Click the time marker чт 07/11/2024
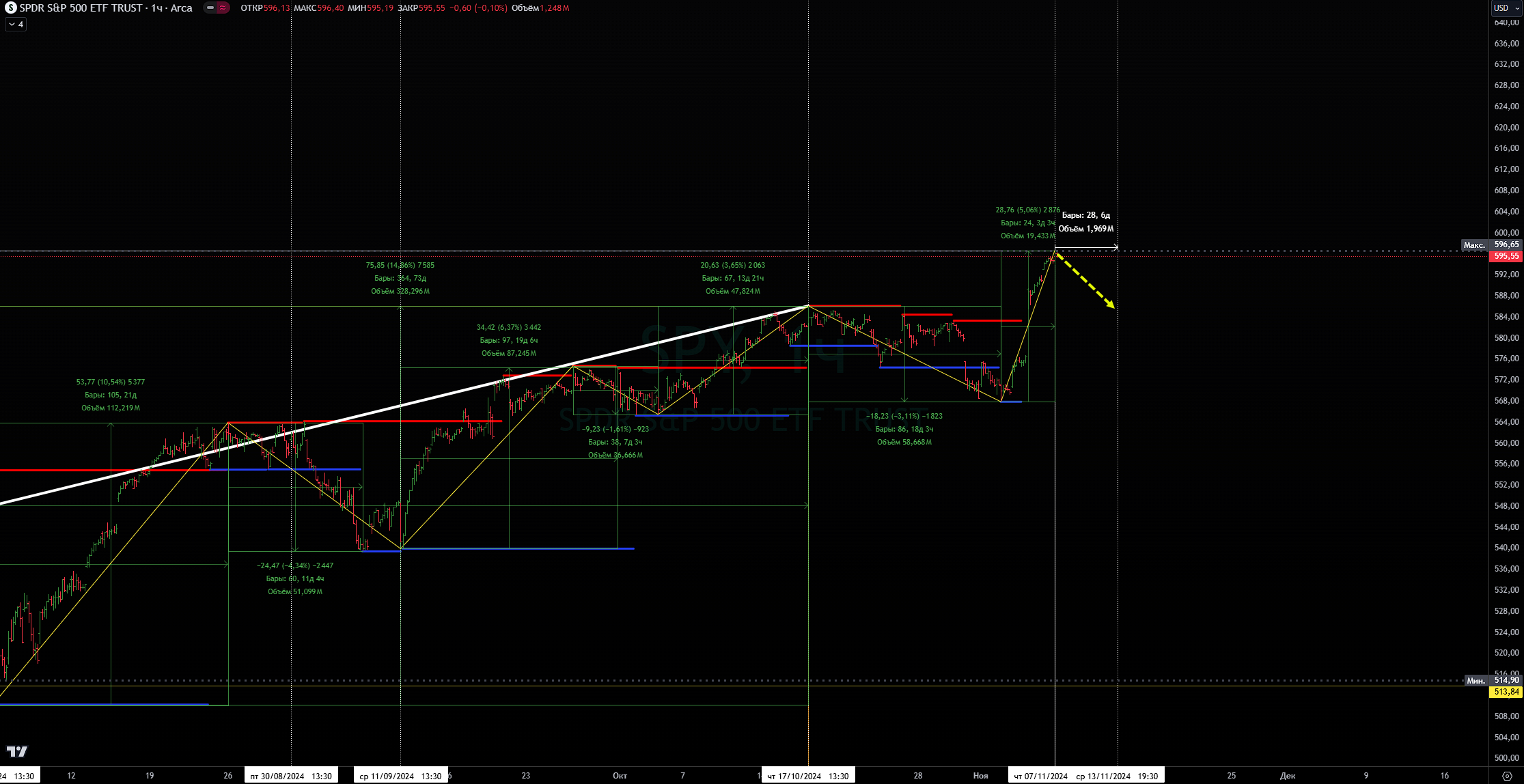 coord(1040,776)
